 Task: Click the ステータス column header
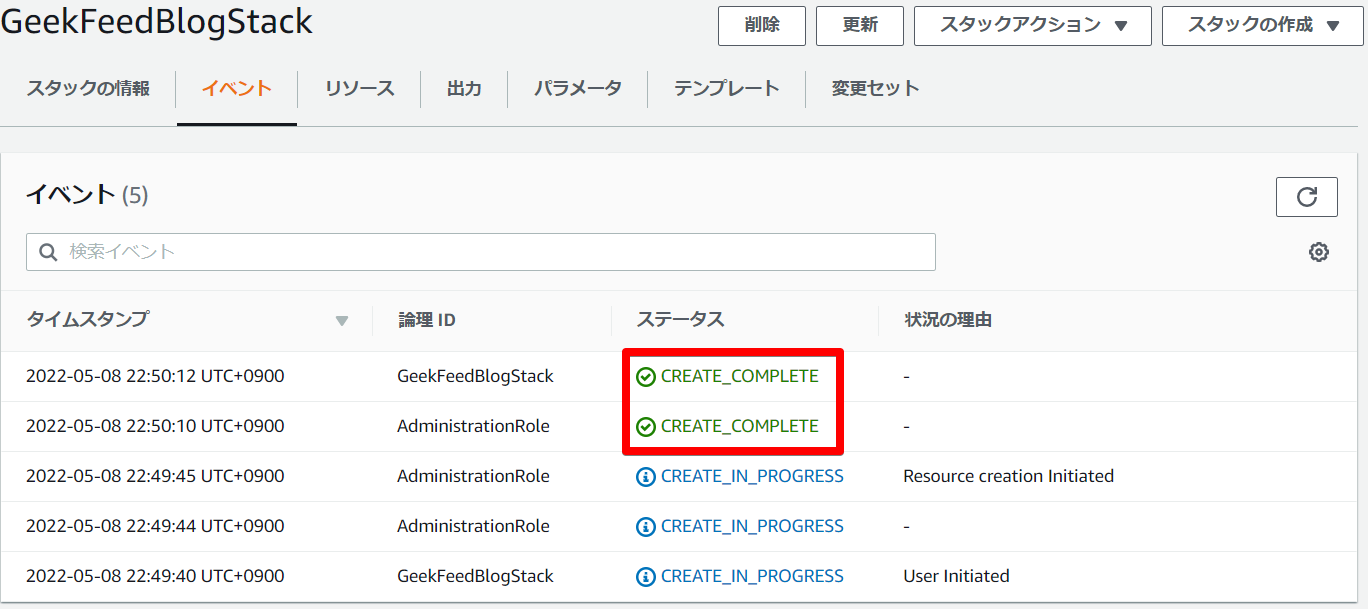tap(681, 320)
